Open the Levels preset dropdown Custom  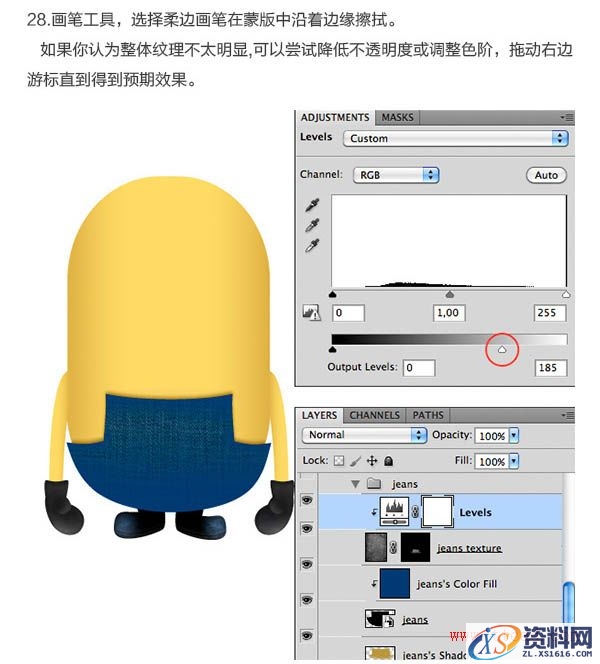pyautogui.click(x=456, y=138)
